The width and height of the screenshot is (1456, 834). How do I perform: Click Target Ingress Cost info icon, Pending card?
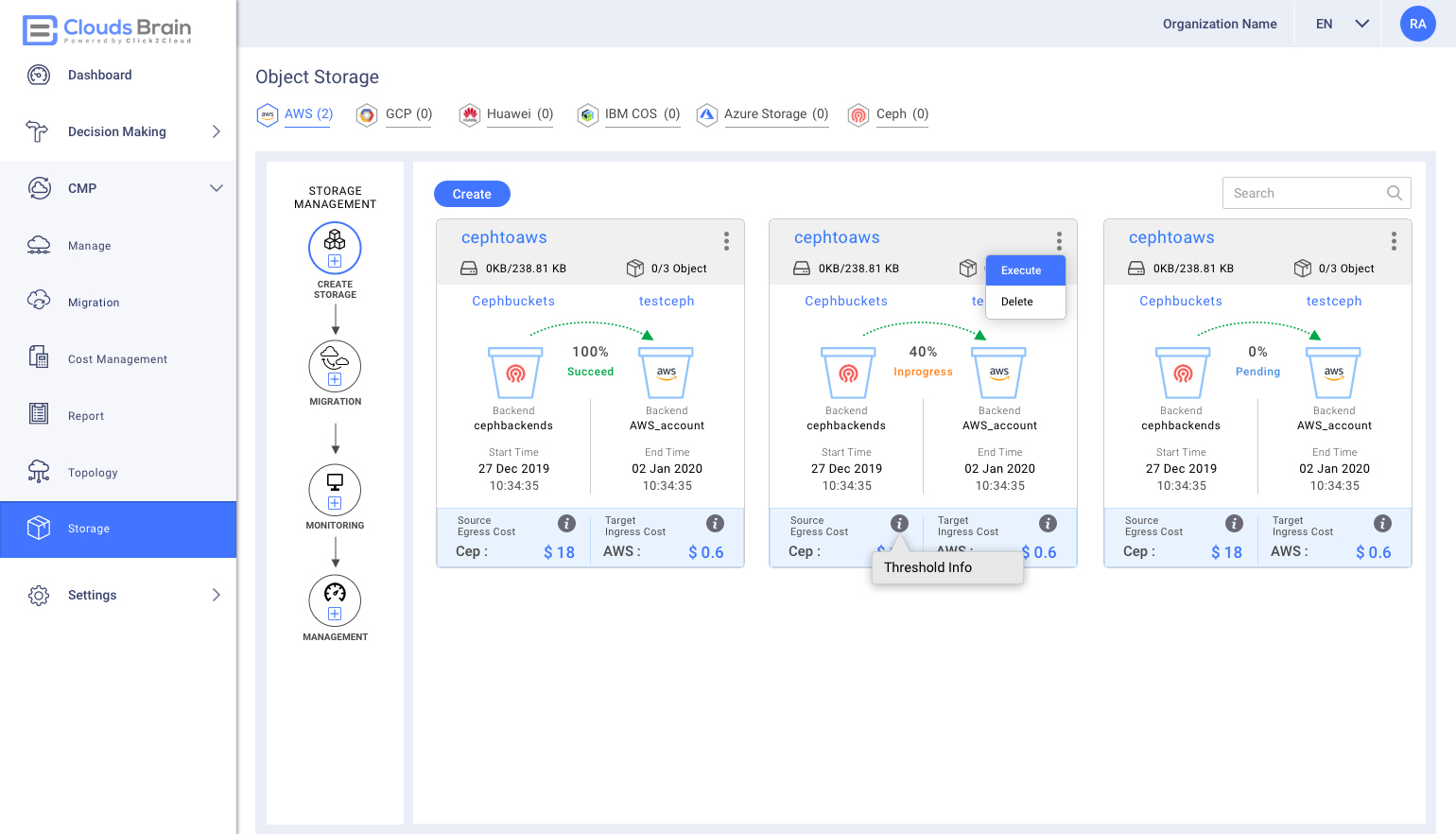click(x=1382, y=523)
